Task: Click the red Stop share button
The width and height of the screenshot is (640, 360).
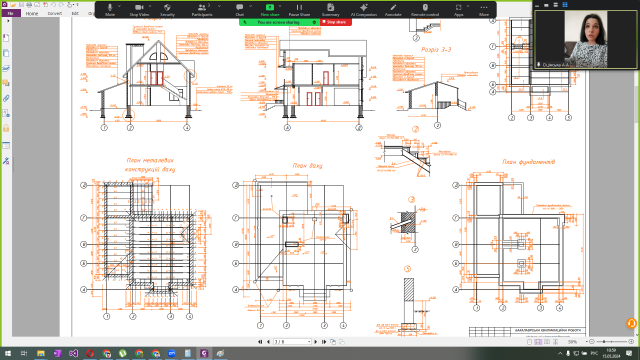Action: click(x=336, y=22)
